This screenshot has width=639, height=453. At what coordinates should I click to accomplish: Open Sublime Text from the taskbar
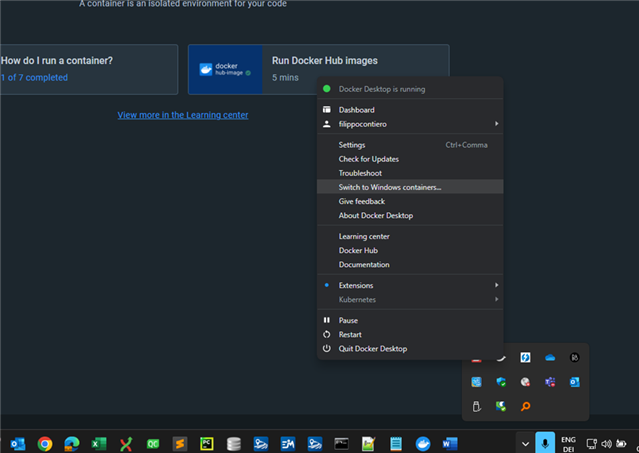[x=180, y=444]
